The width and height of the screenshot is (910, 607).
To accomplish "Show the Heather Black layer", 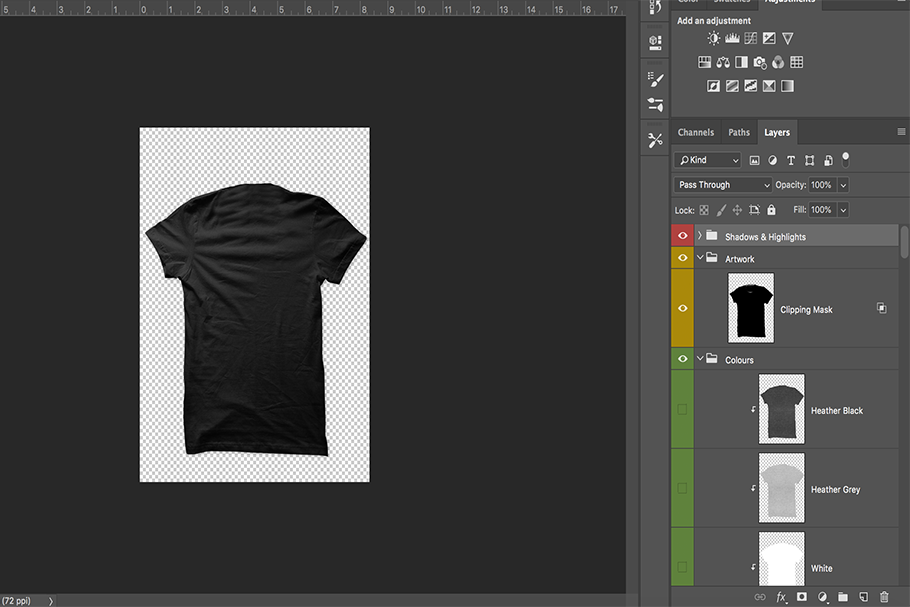I will coord(683,410).
